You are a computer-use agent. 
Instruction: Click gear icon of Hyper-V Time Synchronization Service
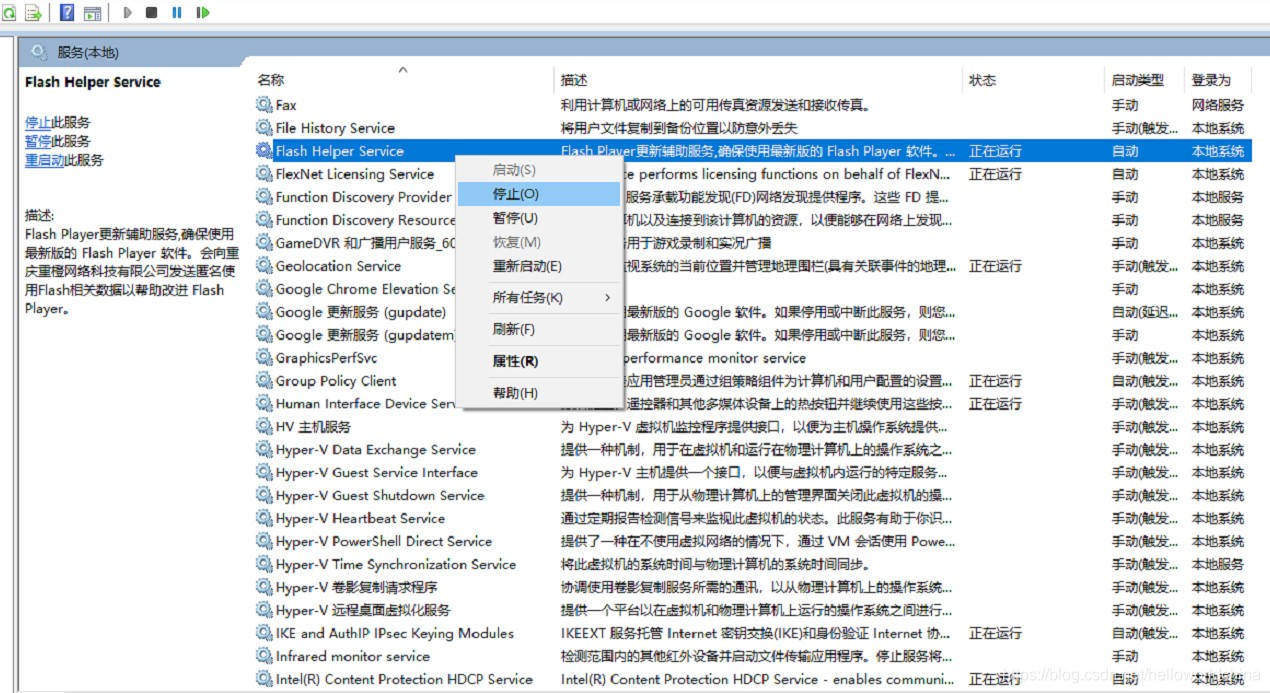click(264, 565)
